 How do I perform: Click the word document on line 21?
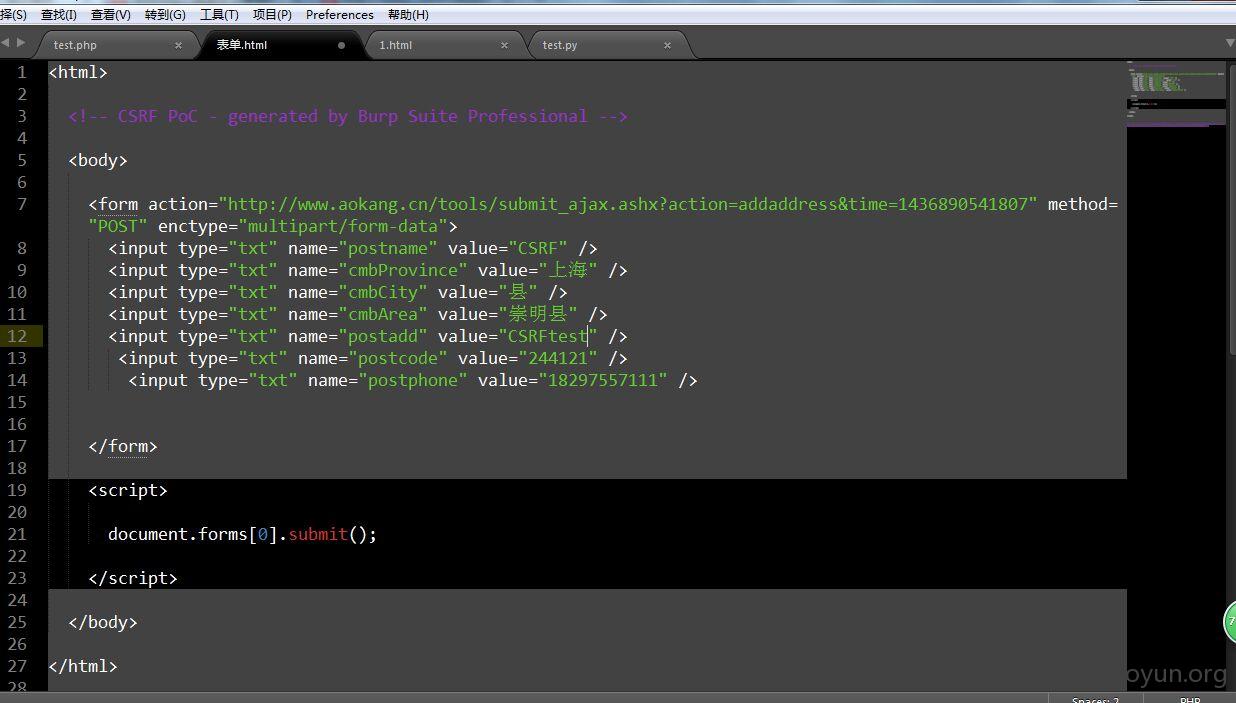click(148, 534)
